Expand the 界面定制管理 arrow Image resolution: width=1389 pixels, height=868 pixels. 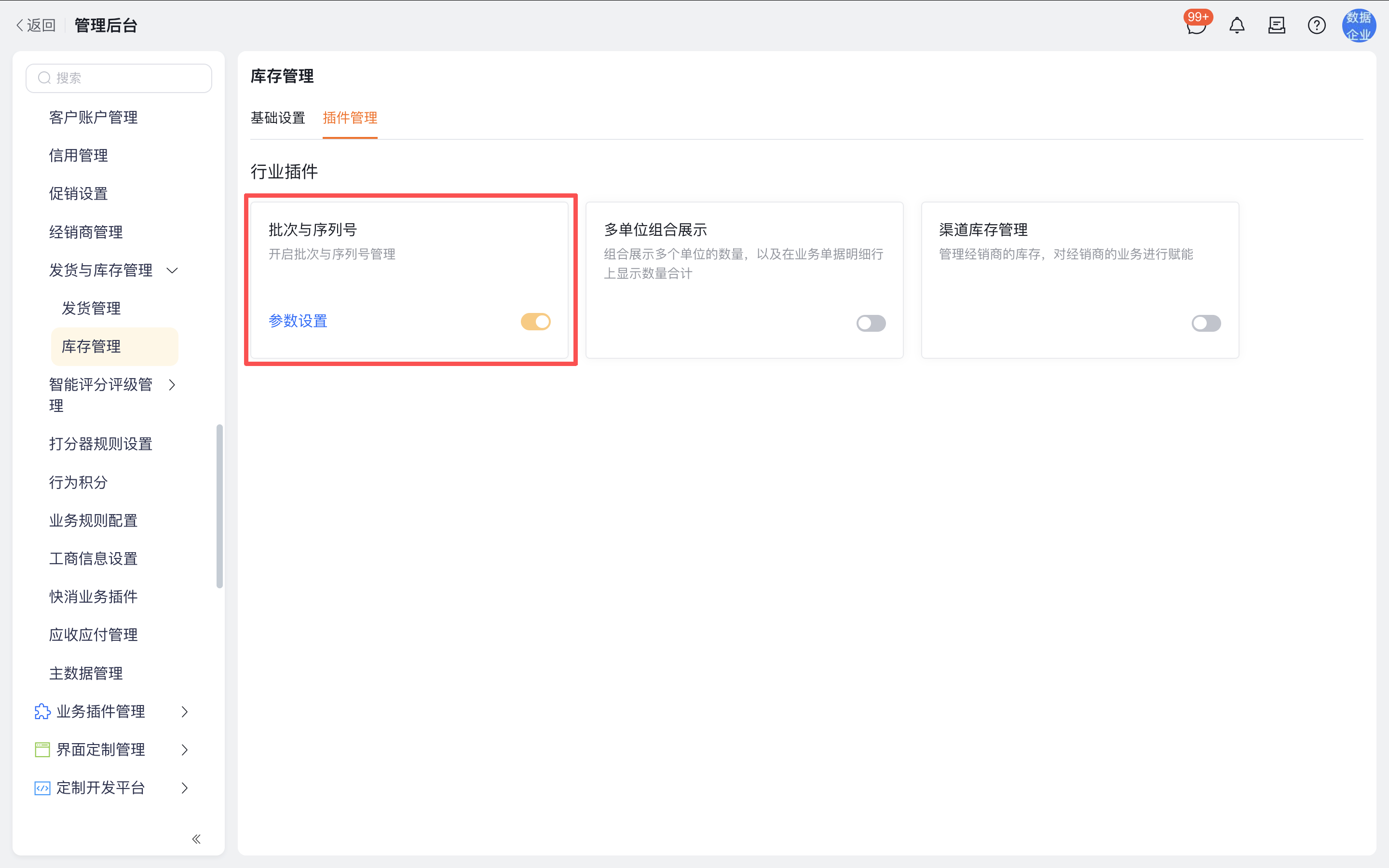click(184, 749)
